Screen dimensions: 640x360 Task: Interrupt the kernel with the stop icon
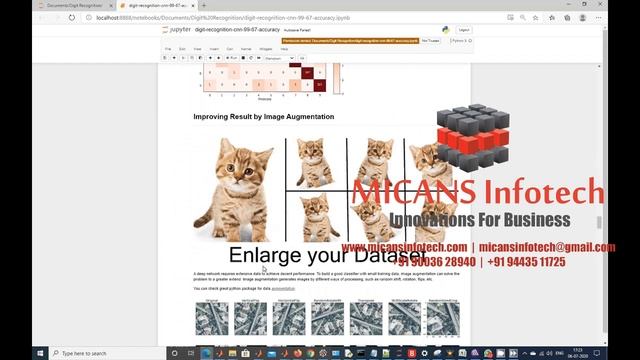[243, 58]
